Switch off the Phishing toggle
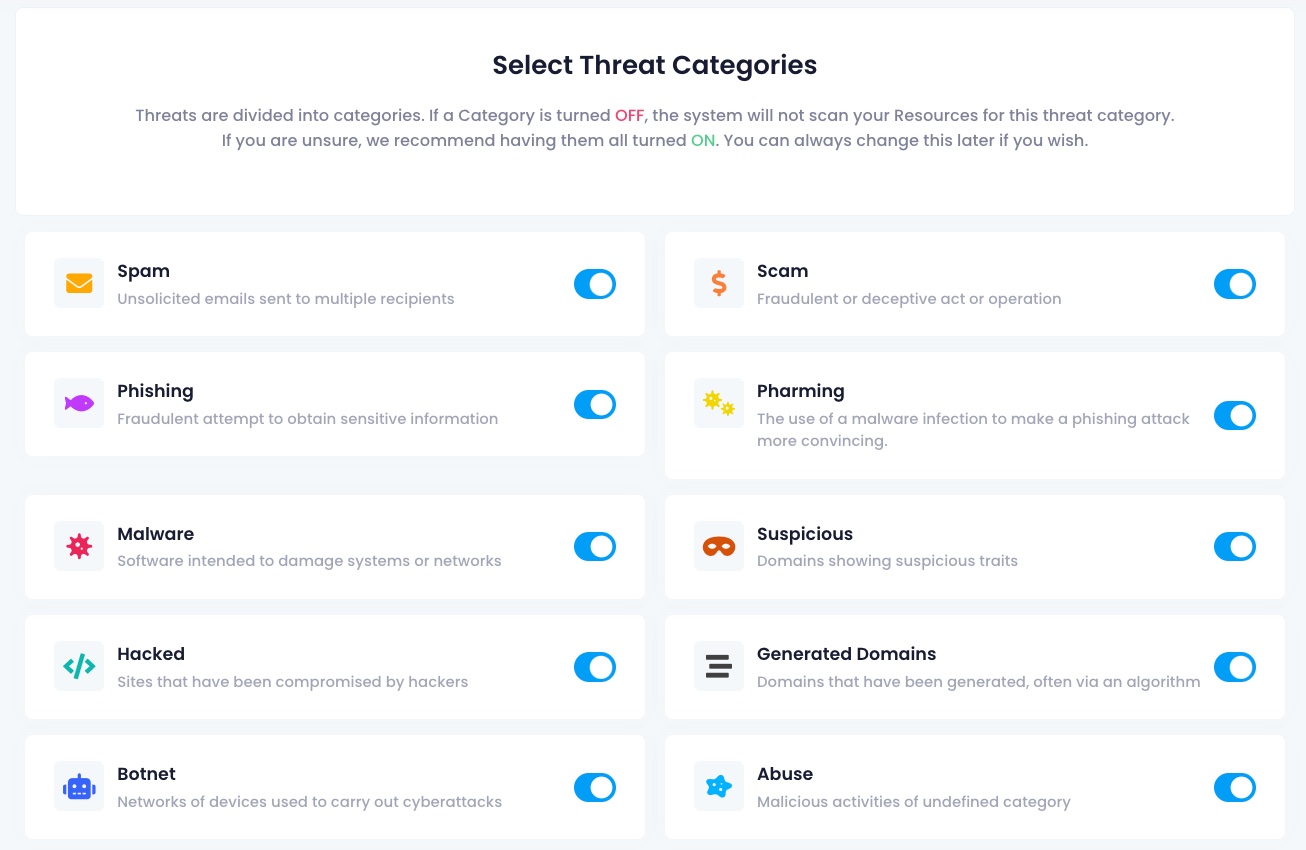The height and width of the screenshot is (850, 1306). [595, 404]
